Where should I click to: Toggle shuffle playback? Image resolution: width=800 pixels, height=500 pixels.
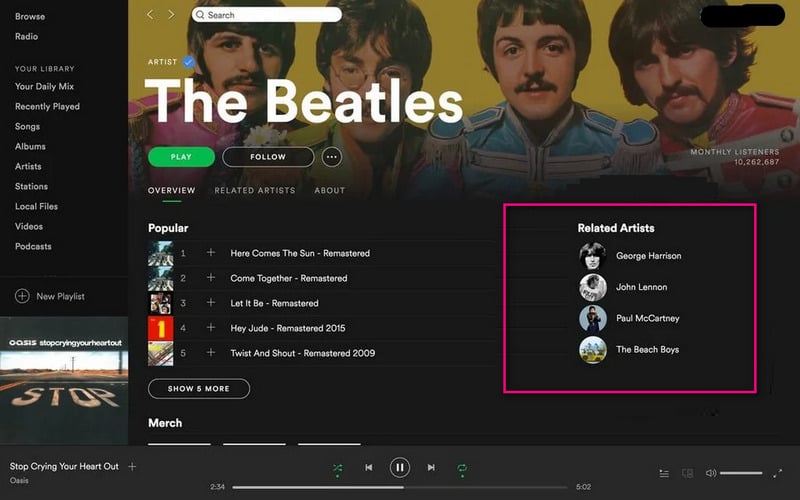[x=337, y=468]
